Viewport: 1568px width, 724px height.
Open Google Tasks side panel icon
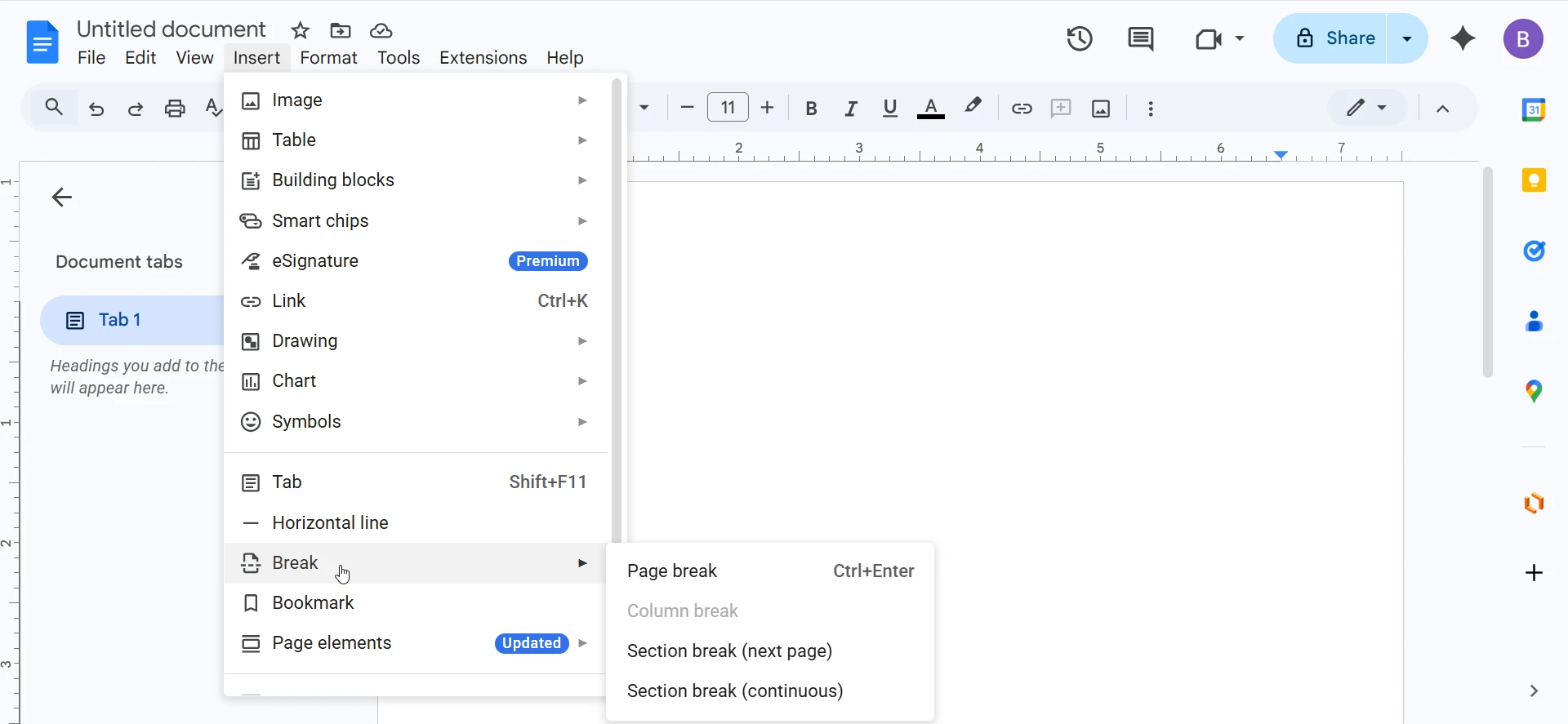[x=1534, y=251]
